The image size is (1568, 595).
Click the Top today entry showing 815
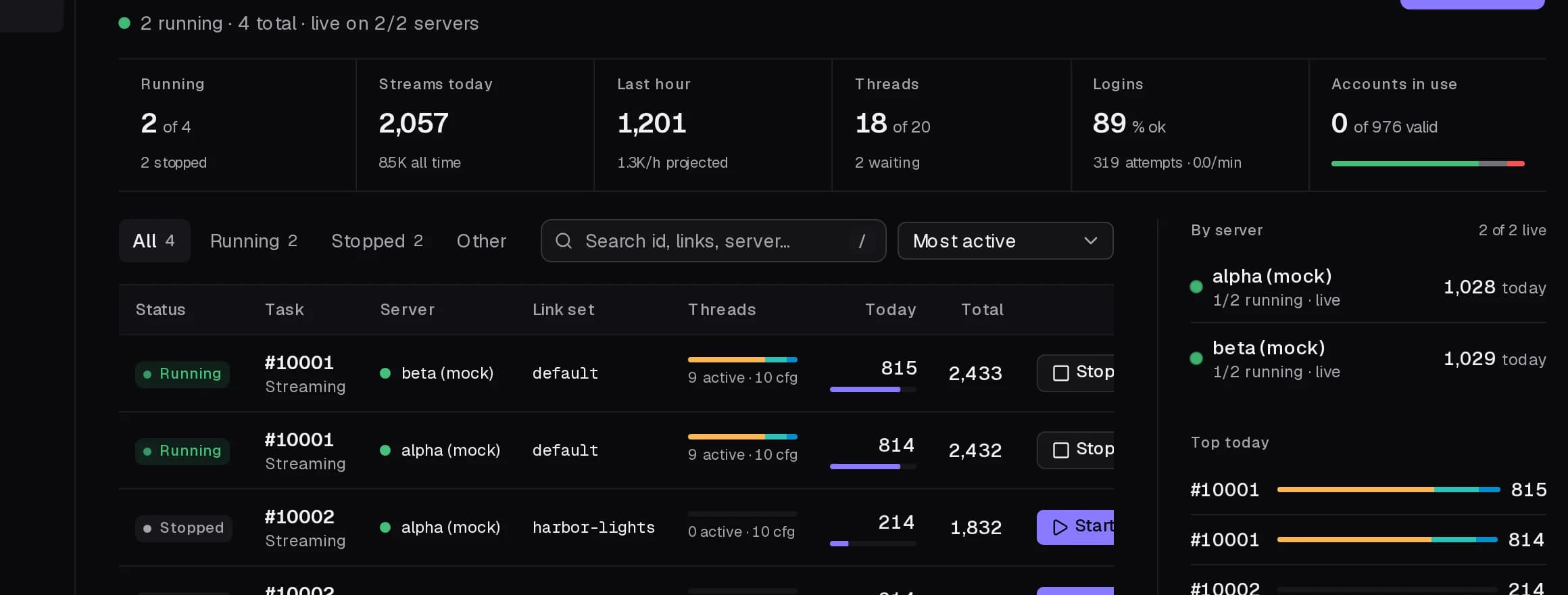[x=1368, y=490]
